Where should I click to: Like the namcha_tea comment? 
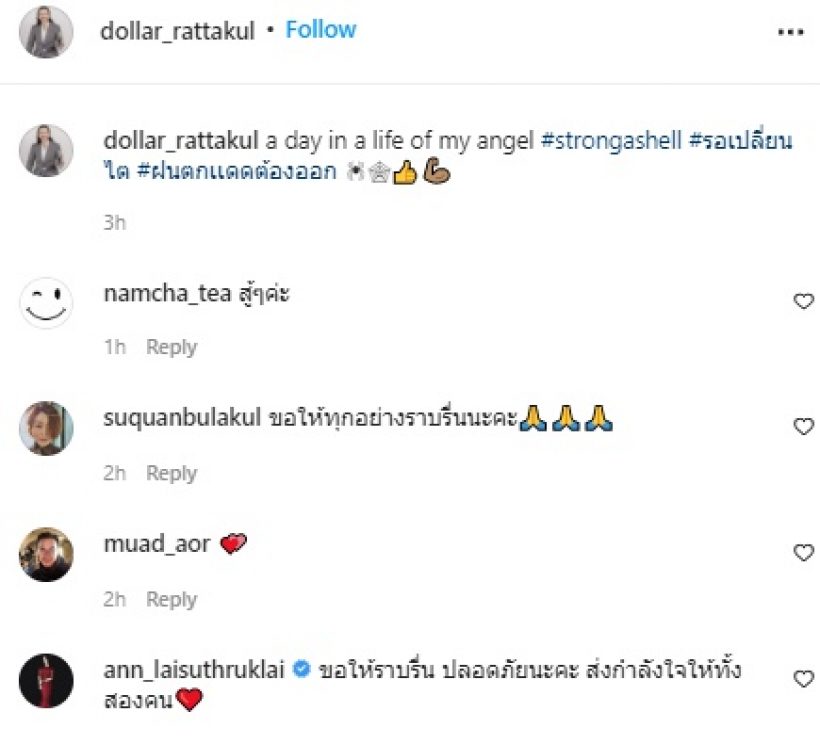click(803, 301)
